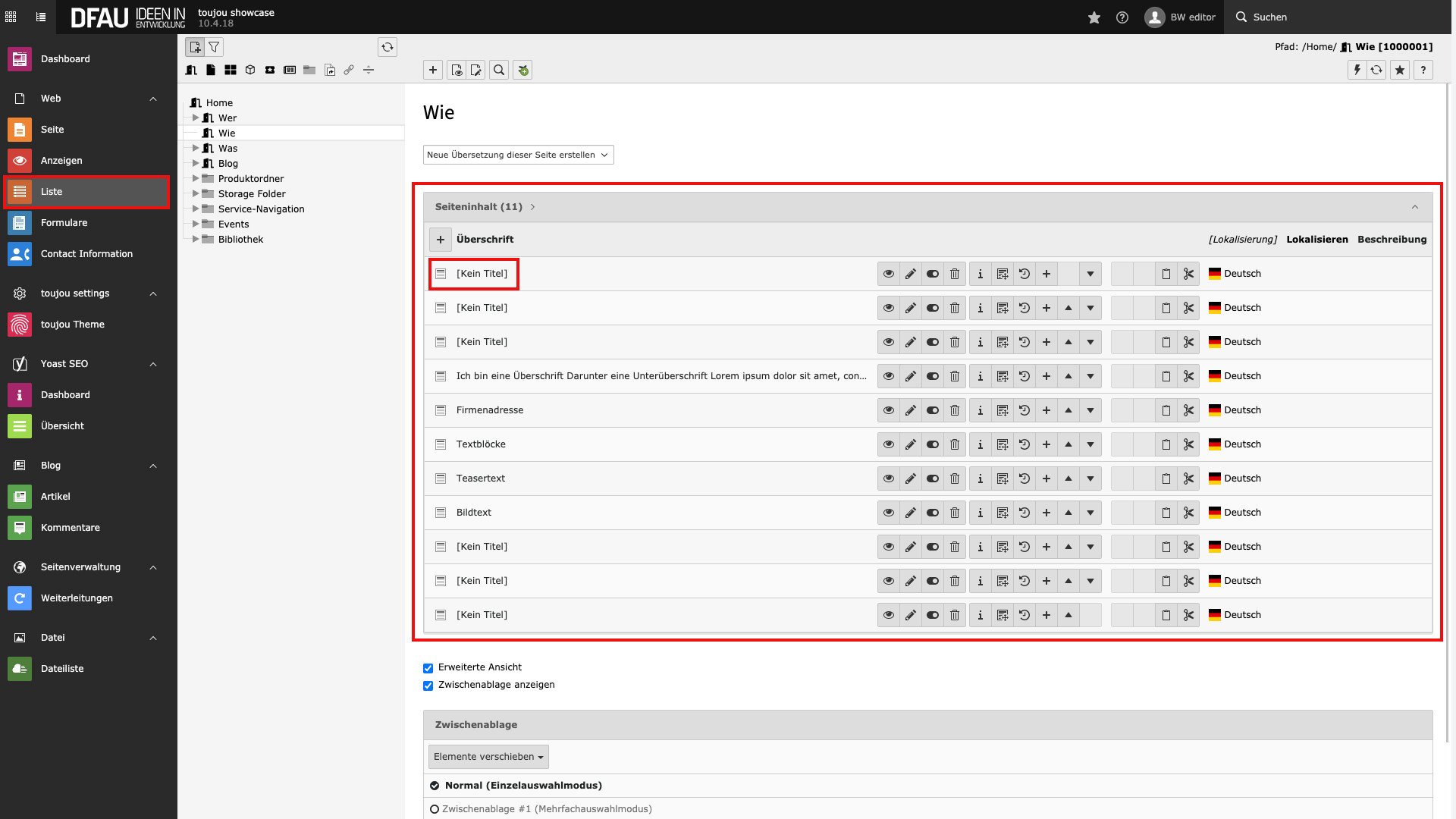The width and height of the screenshot is (1456, 819).
Task: Expand the Produktordner tree node
Action: [196, 179]
